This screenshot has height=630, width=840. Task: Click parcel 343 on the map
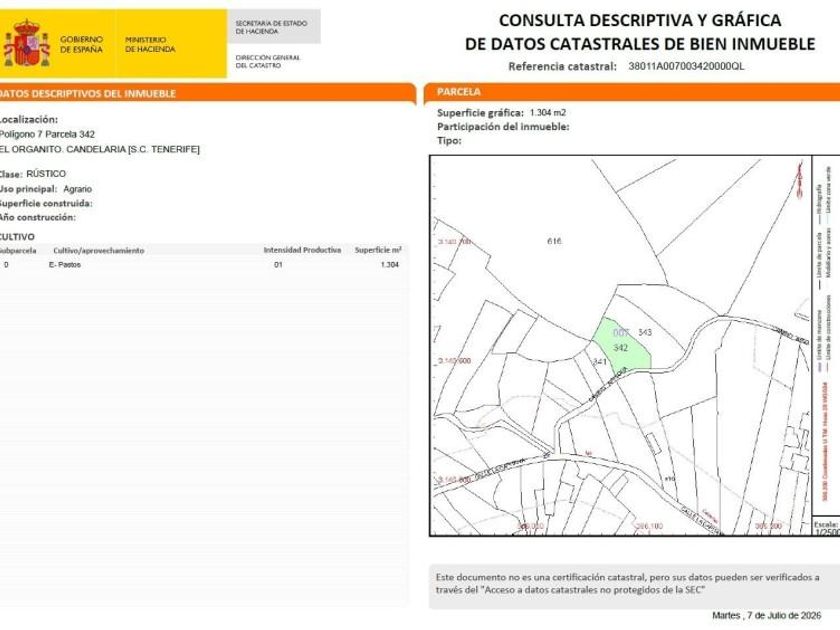[645, 333]
